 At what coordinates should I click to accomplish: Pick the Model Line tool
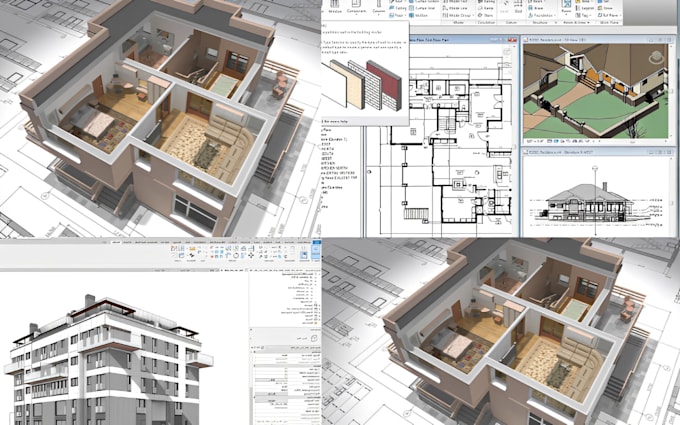pyautogui.click(x=455, y=8)
